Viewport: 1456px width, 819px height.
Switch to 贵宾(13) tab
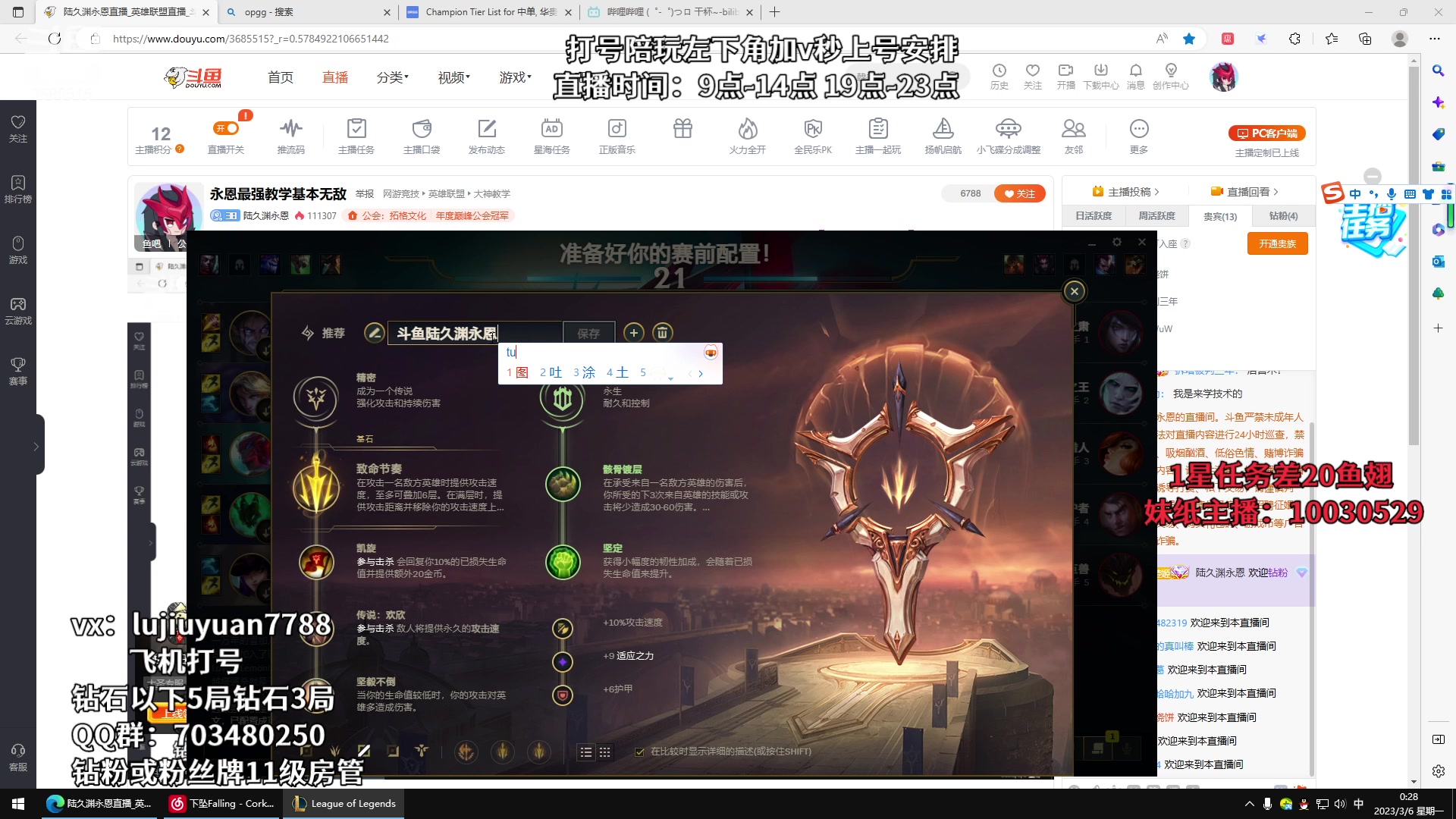click(x=1220, y=216)
